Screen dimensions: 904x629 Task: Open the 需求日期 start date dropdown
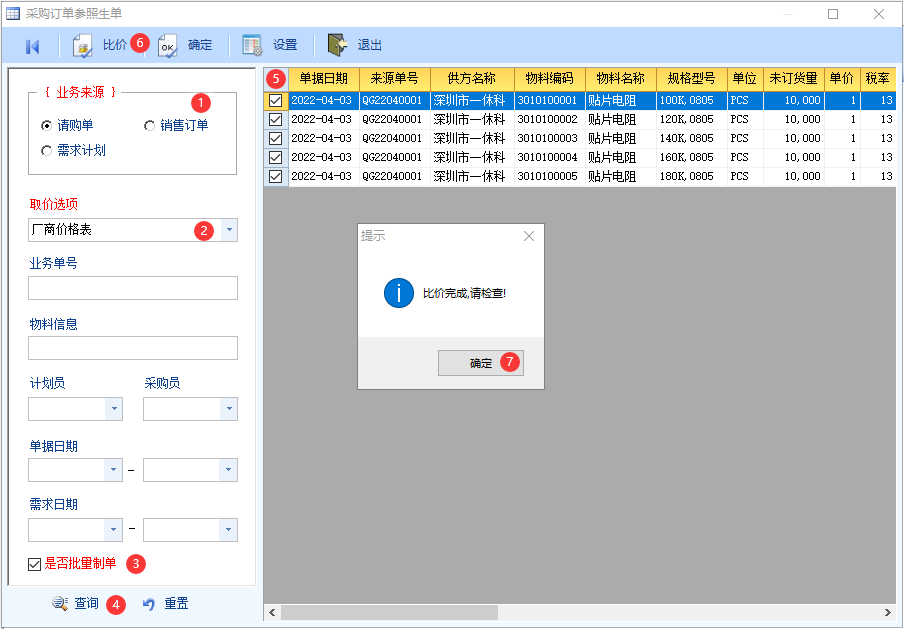tap(114, 530)
